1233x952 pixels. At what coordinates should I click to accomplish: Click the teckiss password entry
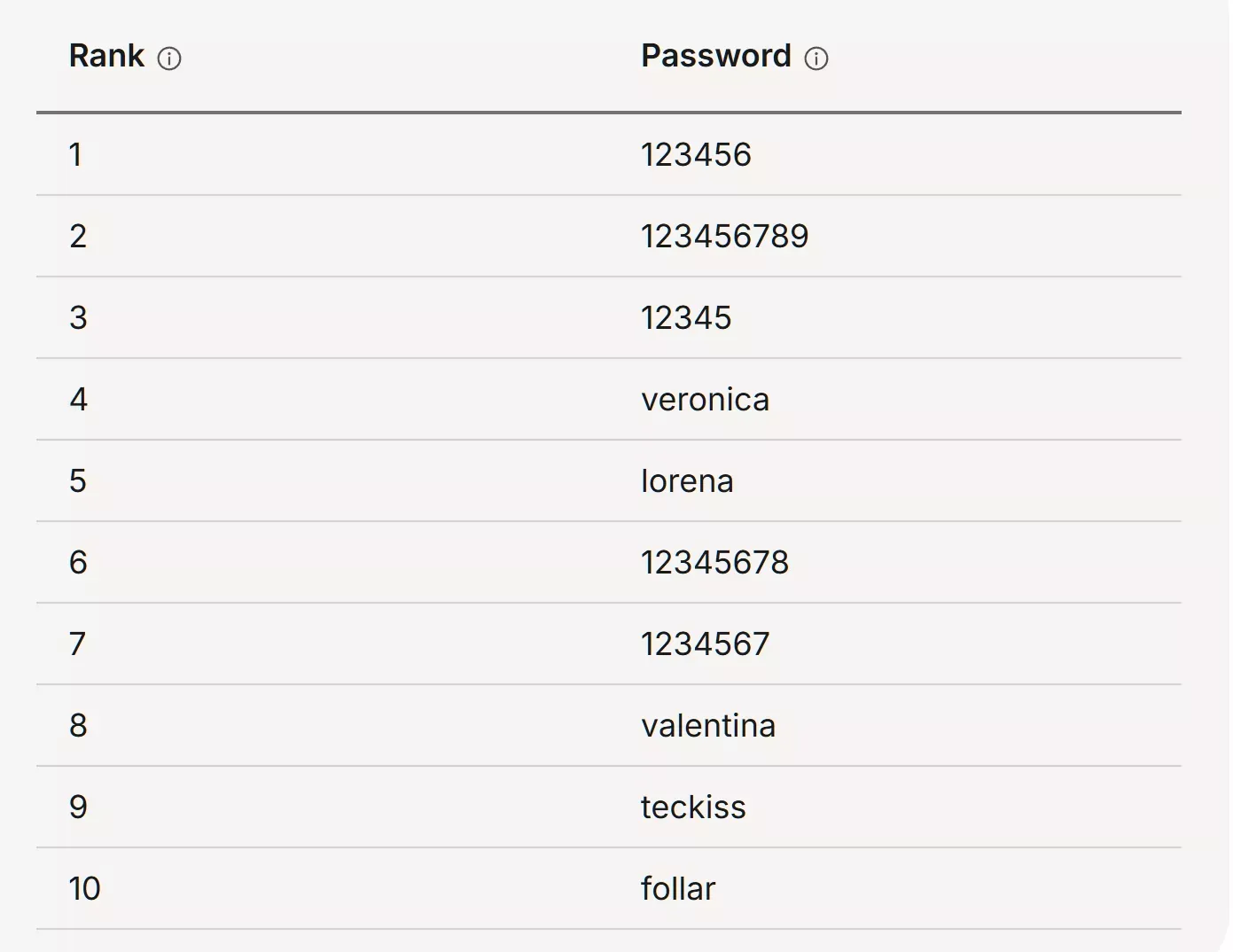coord(693,808)
